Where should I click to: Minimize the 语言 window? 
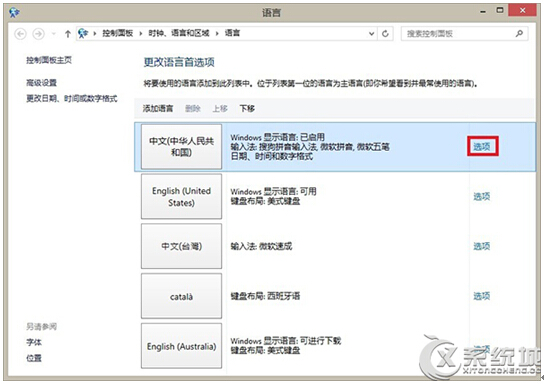(483, 11)
